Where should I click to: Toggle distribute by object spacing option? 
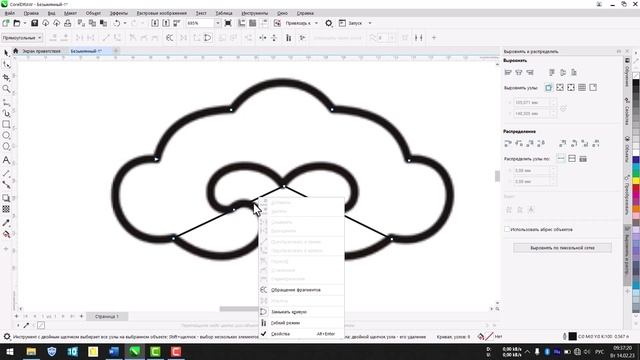click(583, 158)
